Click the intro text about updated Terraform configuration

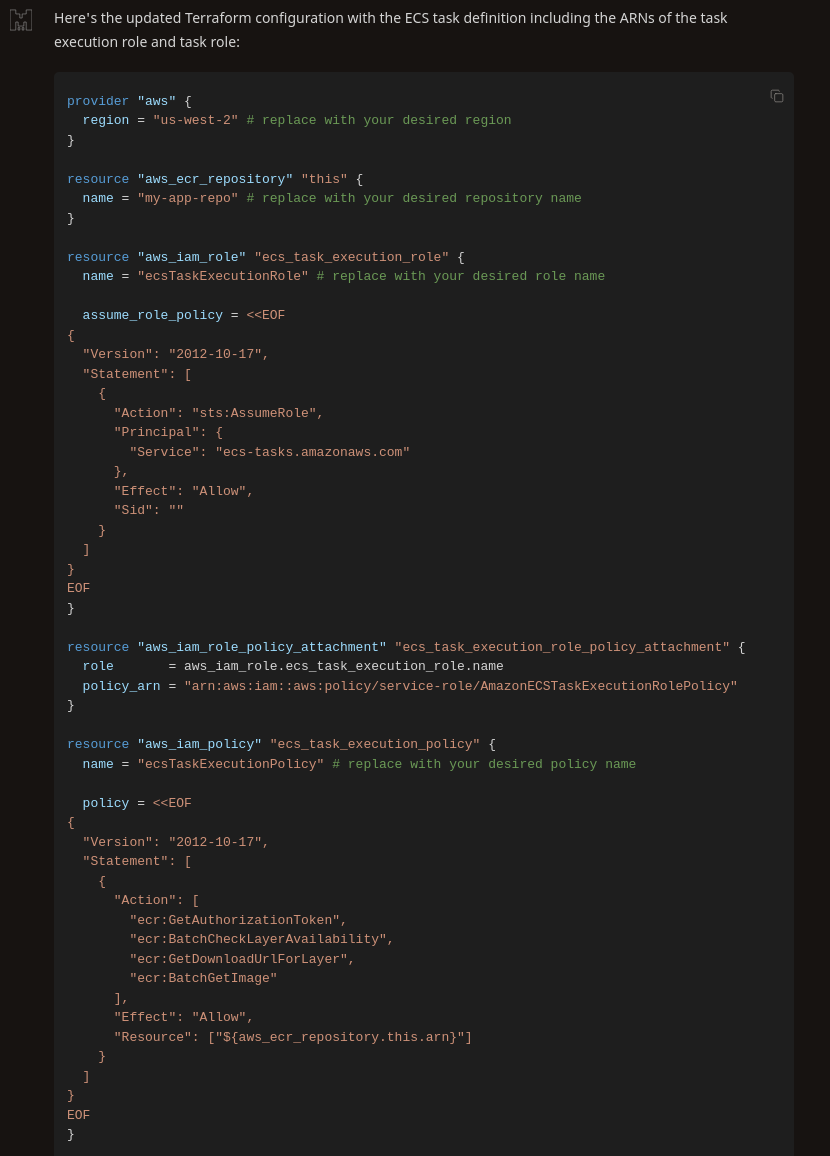(391, 29)
